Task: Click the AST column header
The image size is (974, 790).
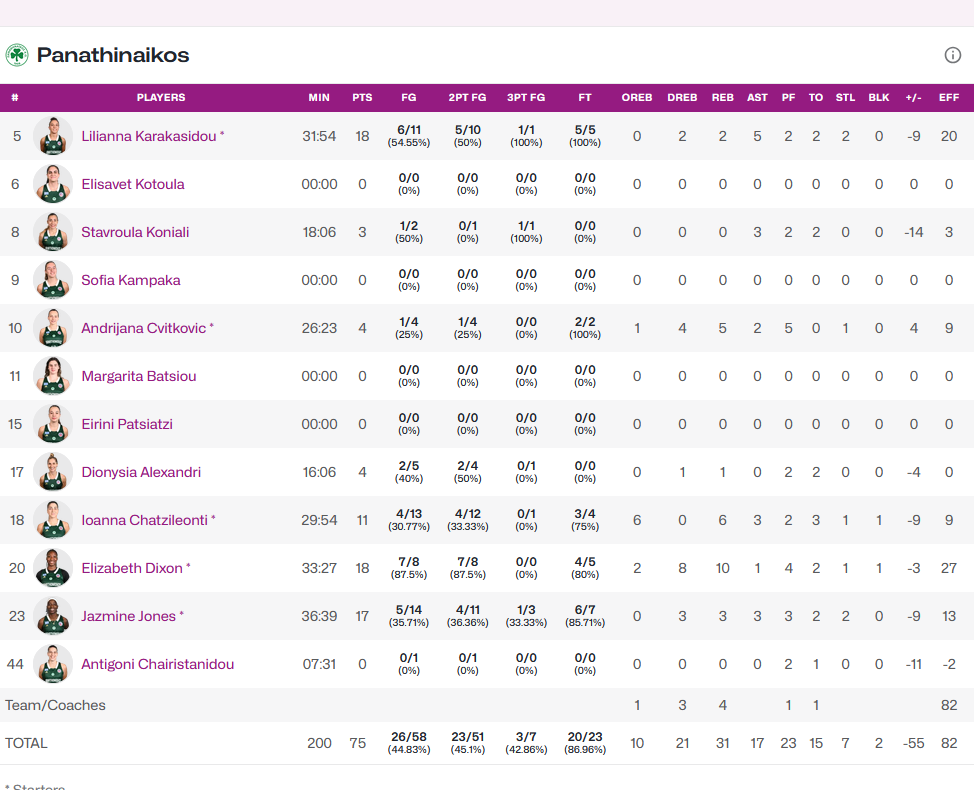Action: pos(757,98)
